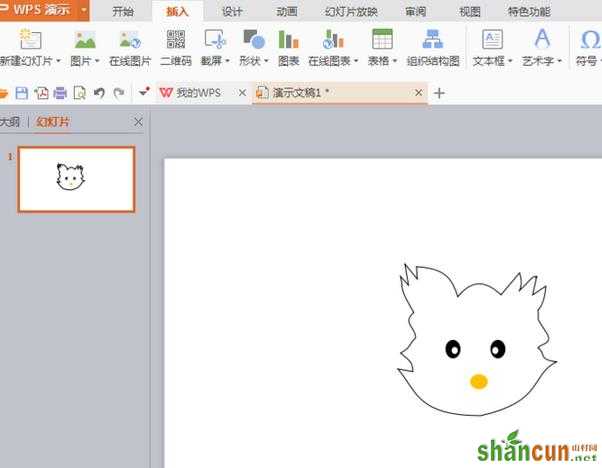This screenshot has height=468, width=602.
Task: Add a new document tab (+)
Action: click(439, 93)
